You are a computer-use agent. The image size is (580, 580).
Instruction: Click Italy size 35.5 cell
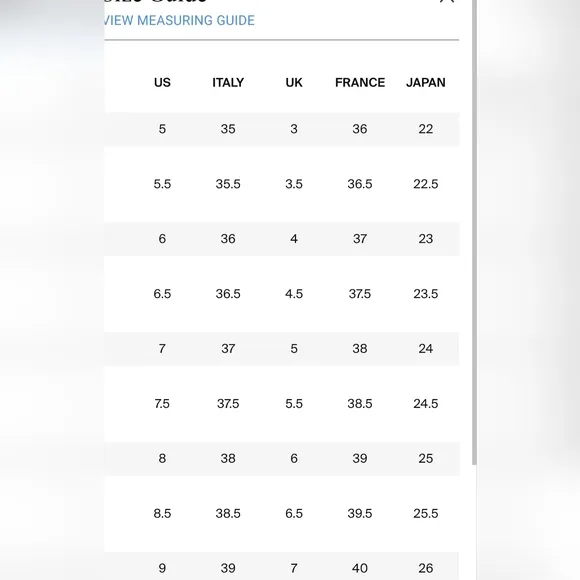(x=228, y=184)
